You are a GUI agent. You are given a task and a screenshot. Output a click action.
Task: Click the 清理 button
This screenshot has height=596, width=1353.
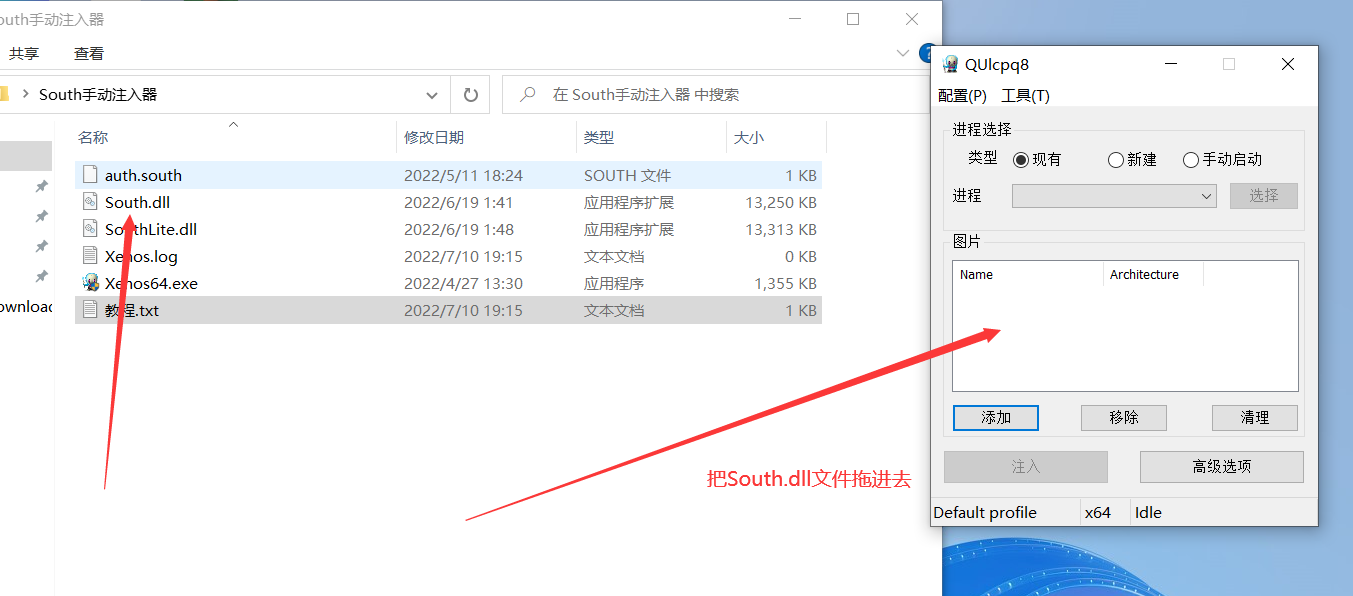(x=1255, y=418)
